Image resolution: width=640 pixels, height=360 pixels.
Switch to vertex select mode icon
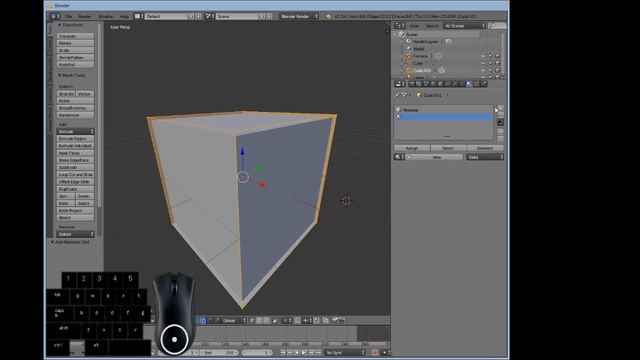[x=252, y=321]
